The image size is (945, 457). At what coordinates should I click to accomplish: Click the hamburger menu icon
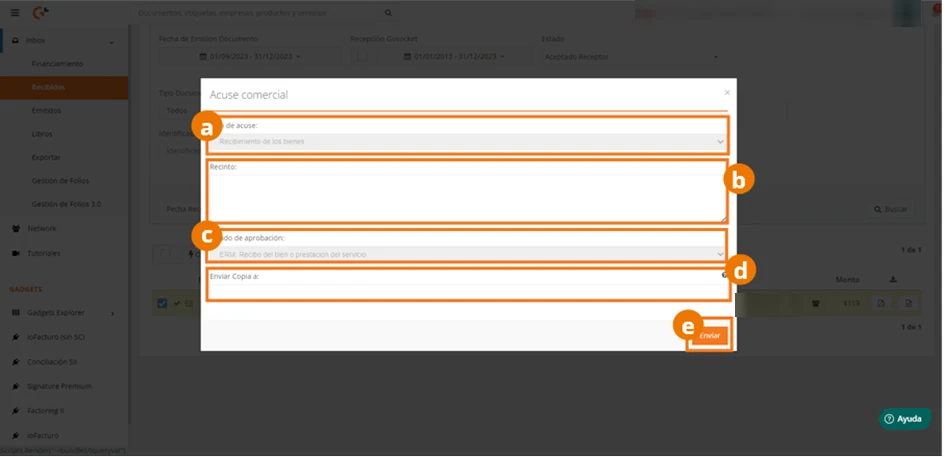(15, 13)
